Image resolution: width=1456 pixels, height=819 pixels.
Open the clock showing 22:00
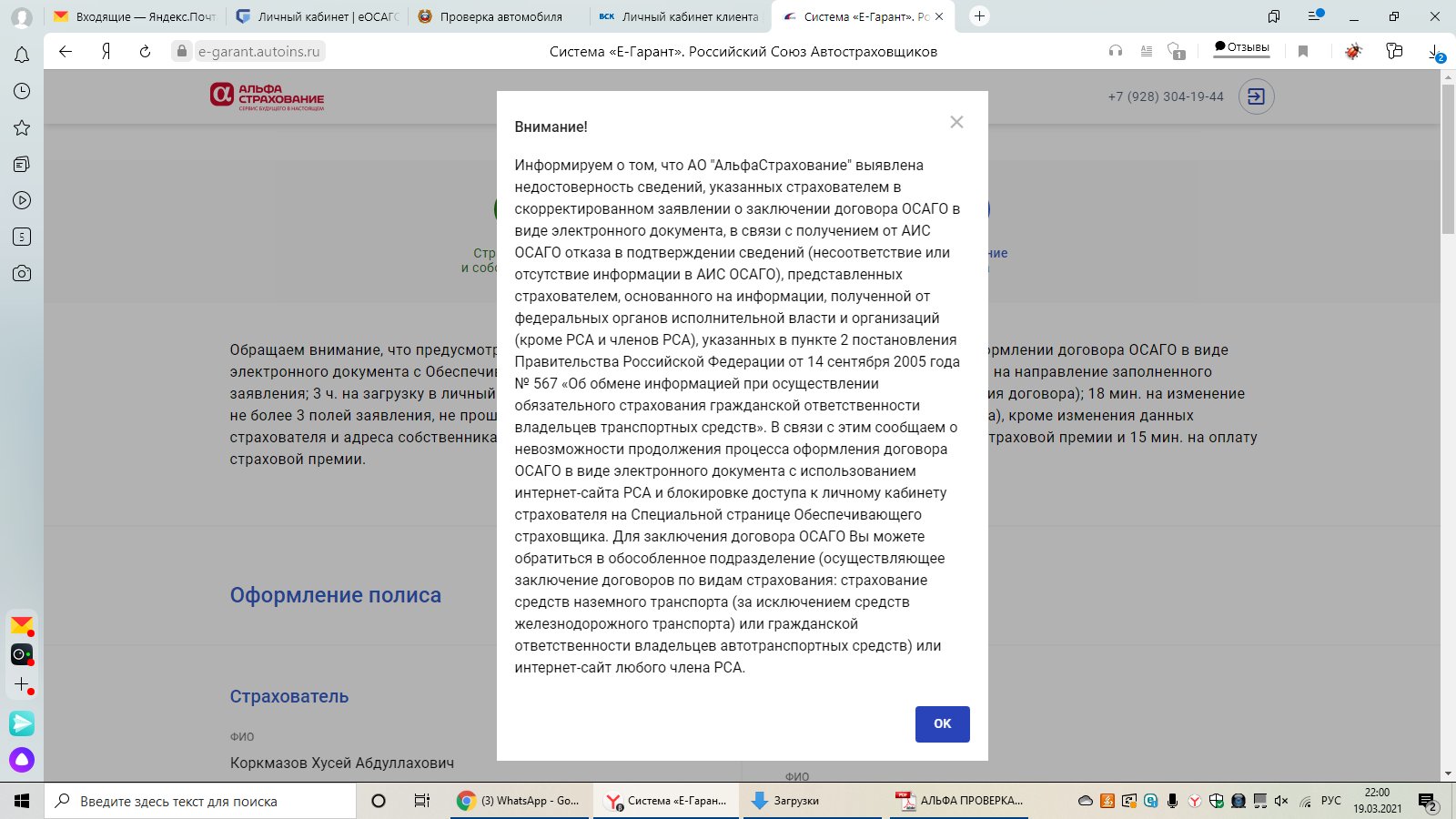(x=1377, y=801)
